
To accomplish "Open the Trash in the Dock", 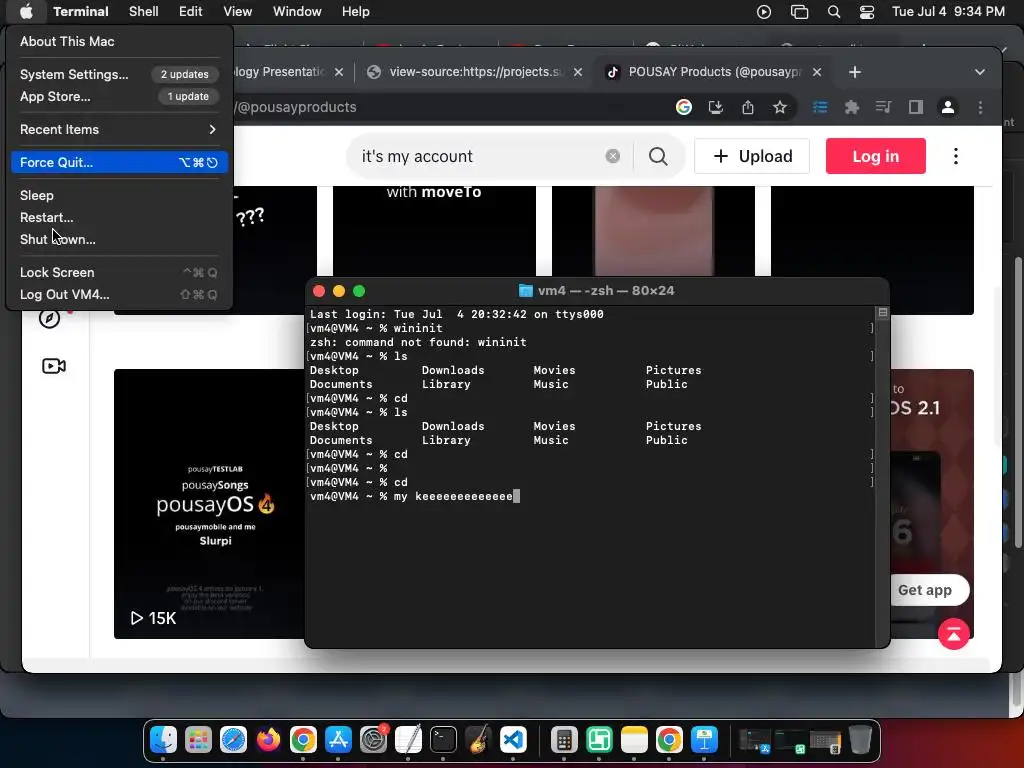I will click(860, 740).
